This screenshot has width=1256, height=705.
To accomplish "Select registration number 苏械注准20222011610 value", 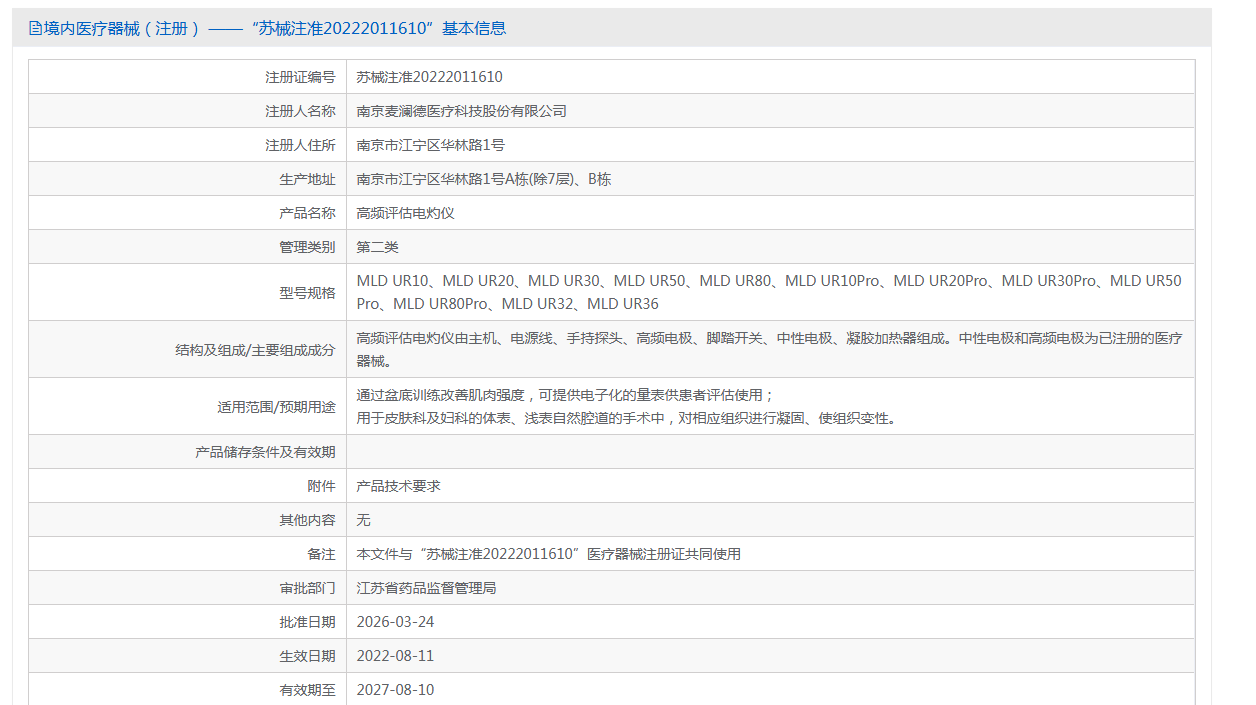I will coord(429,77).
